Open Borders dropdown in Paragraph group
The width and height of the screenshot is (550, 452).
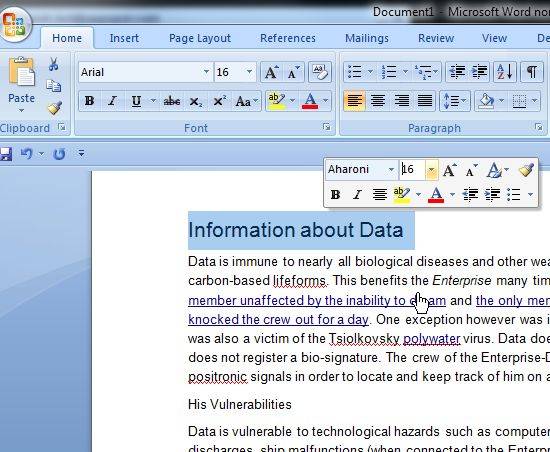tap(535, 101)
